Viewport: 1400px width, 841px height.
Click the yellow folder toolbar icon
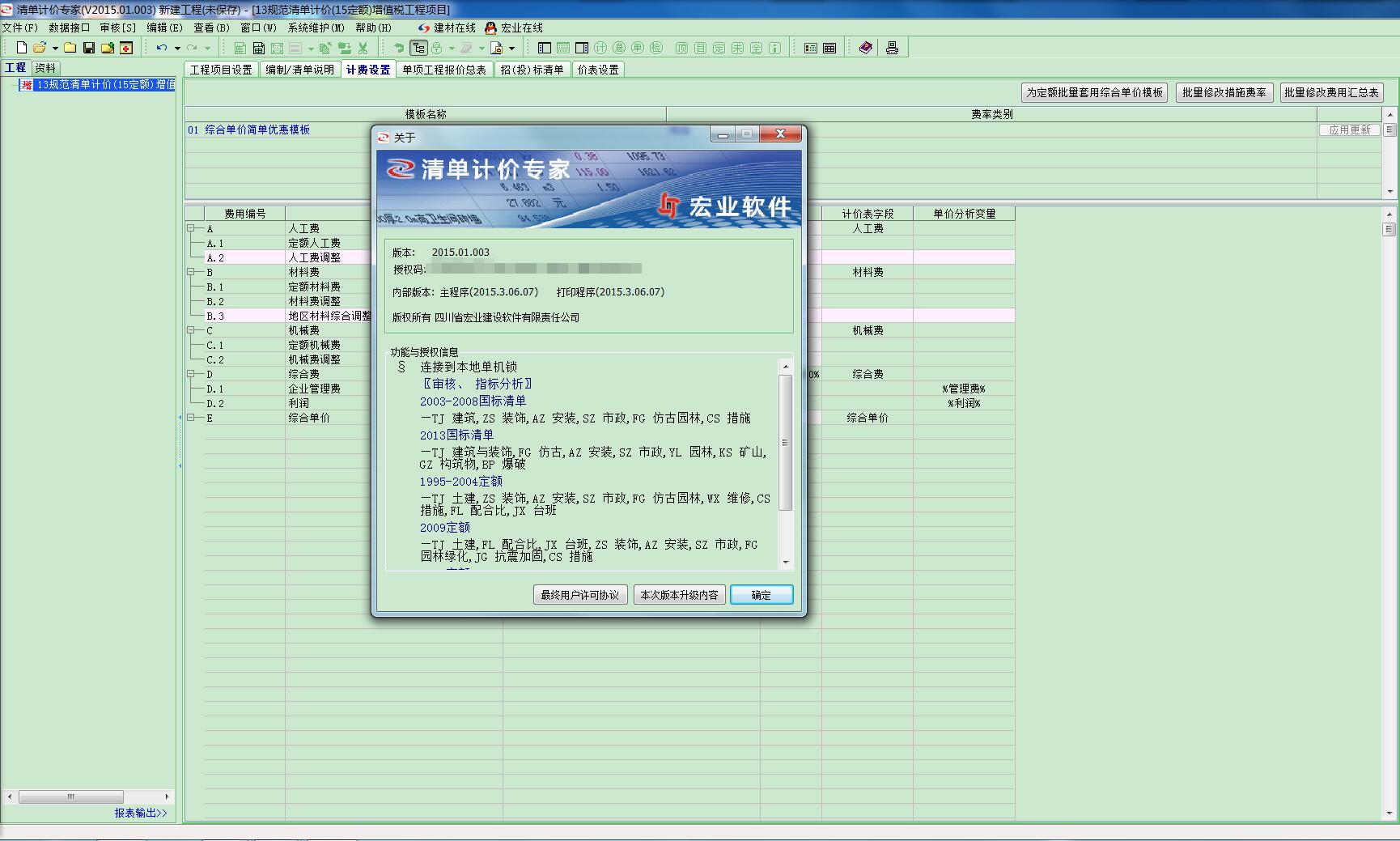coord(70,48)
